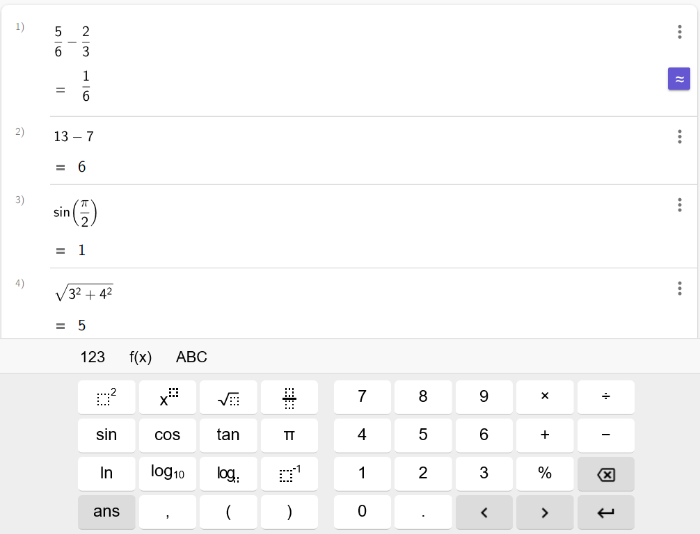The width and height of the screenshot is (700, 534).
Task: Open the options menu for the sin(π/2) row
Action: click(x=679, y=205)
